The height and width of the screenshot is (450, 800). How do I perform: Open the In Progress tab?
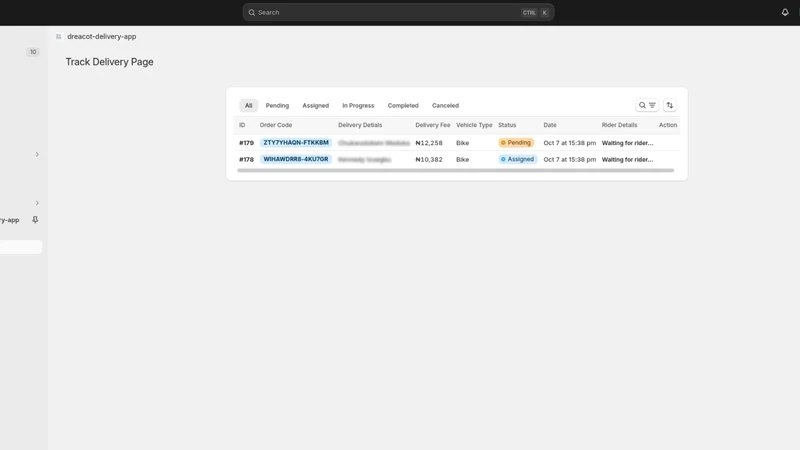click(358, 106)
